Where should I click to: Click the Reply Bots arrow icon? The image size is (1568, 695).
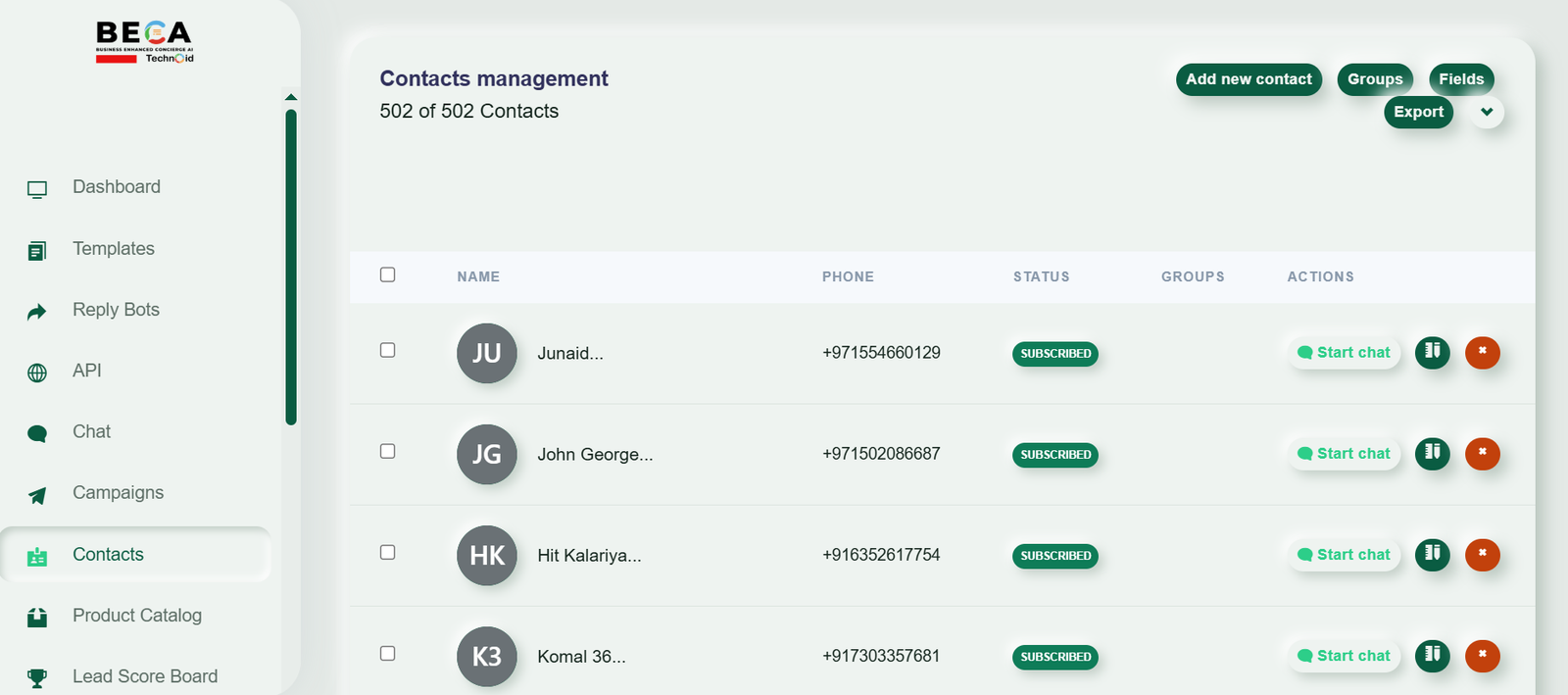pyautogui.click(x=37, y=312)
